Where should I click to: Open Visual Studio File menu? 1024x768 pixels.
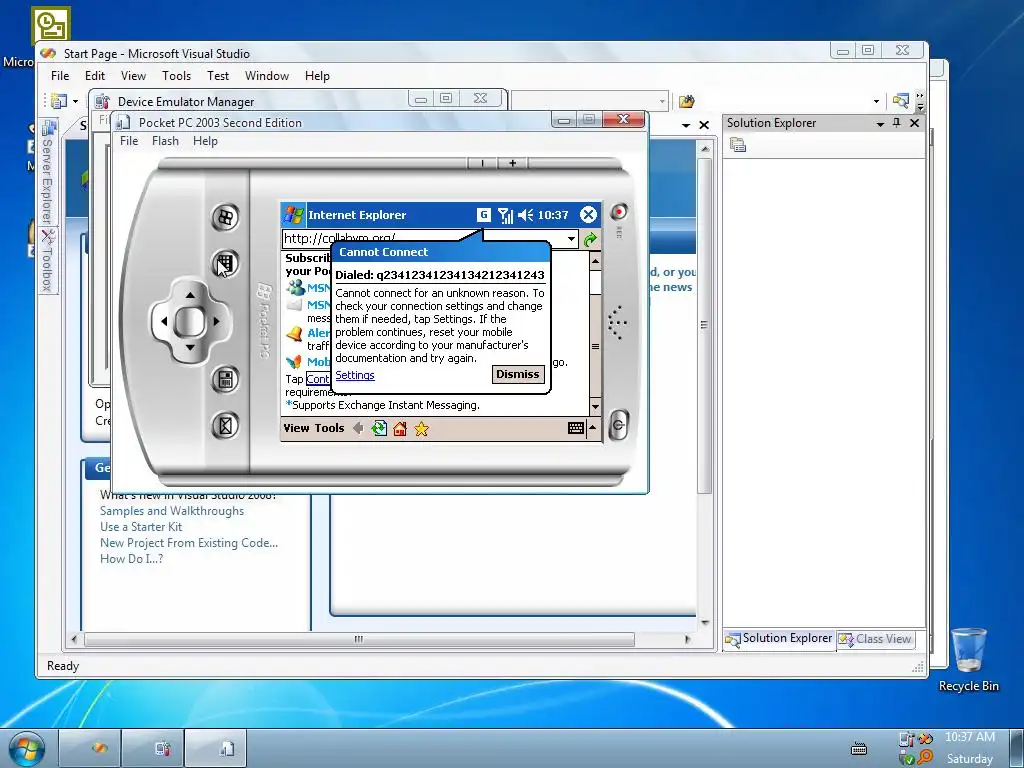60,76
